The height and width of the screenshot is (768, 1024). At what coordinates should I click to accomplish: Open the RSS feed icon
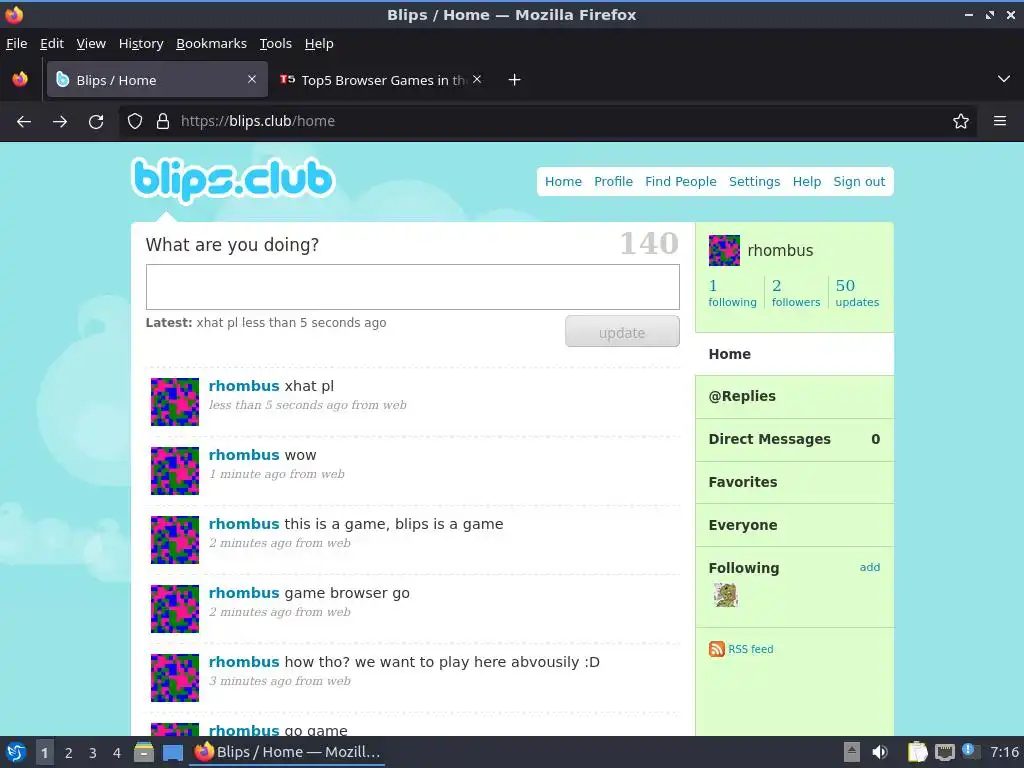point(716,648)
